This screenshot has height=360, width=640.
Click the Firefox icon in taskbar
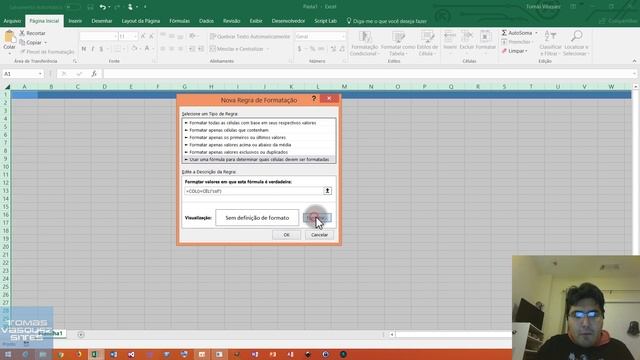[x=78, y=354]
